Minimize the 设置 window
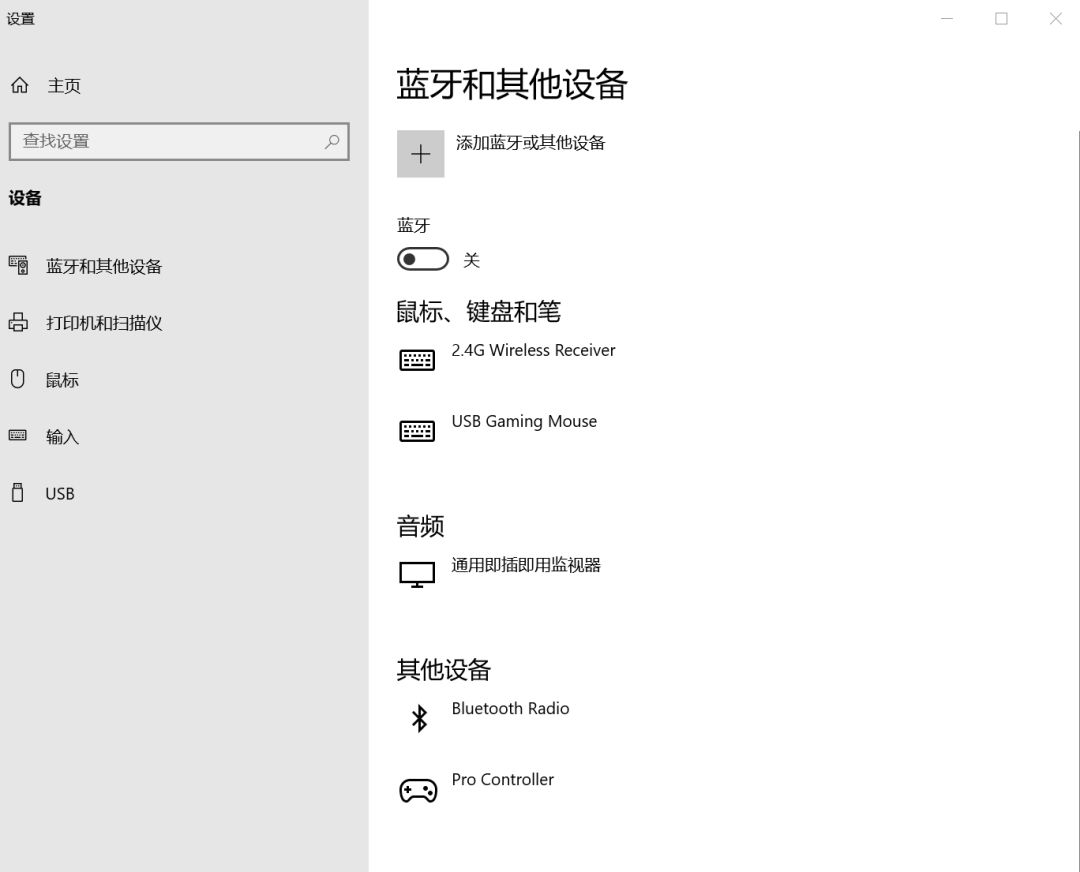This screenshot has width=1080, height=872. [x=947, y=19]
